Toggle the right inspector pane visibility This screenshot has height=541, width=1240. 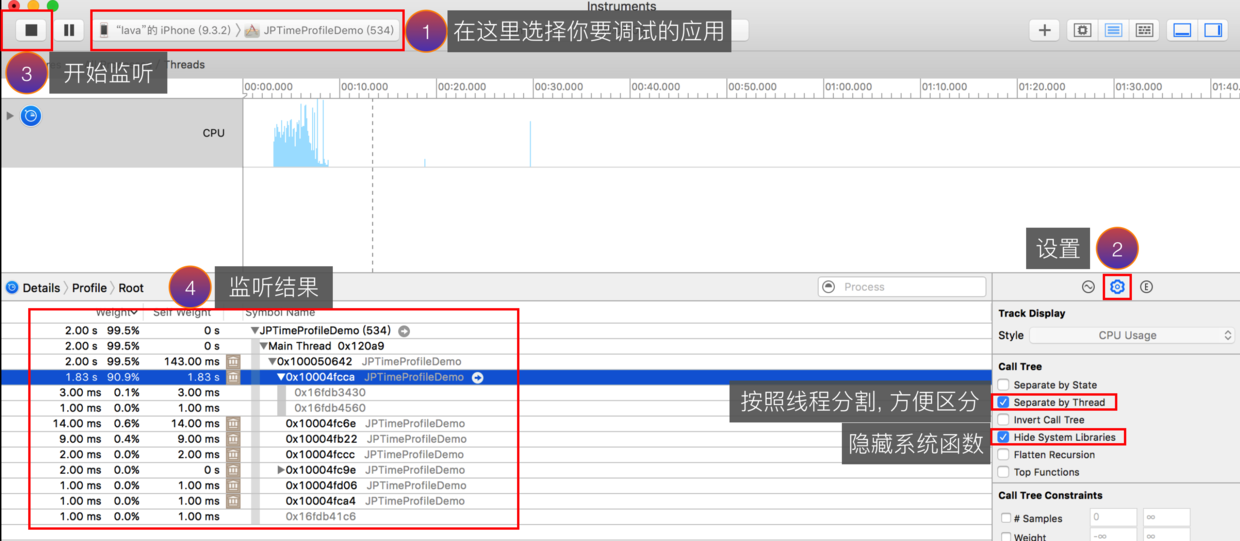[1213, 30]
